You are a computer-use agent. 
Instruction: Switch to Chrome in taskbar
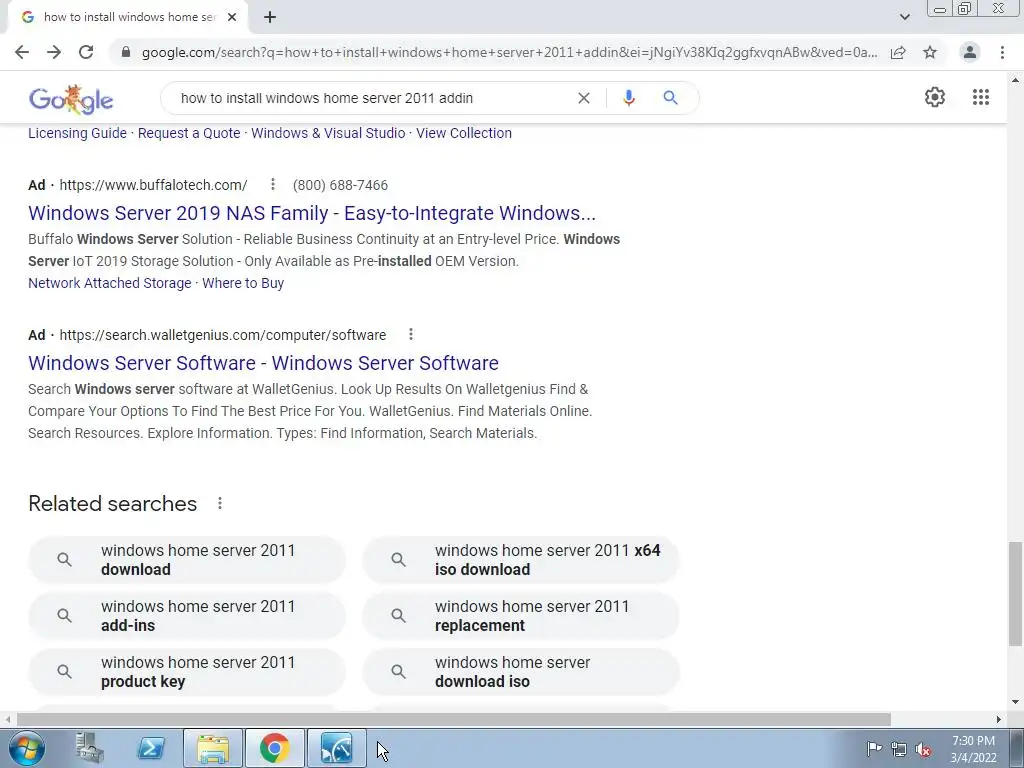pos(275,748)
